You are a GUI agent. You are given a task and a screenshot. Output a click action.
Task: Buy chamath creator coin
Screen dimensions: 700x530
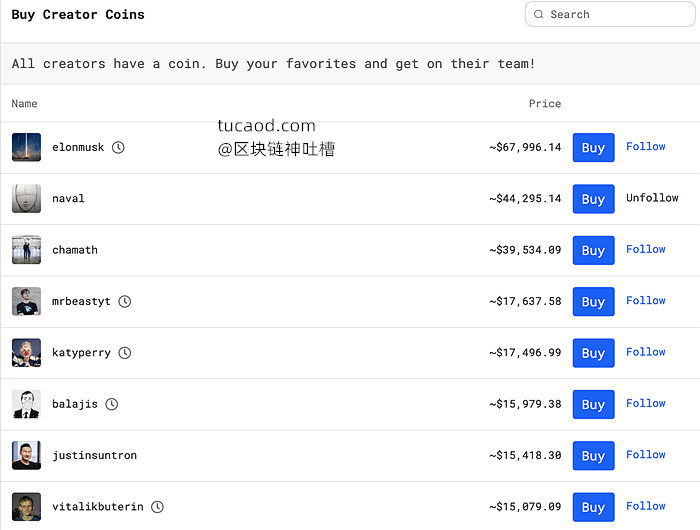click(x=593, y=250)
